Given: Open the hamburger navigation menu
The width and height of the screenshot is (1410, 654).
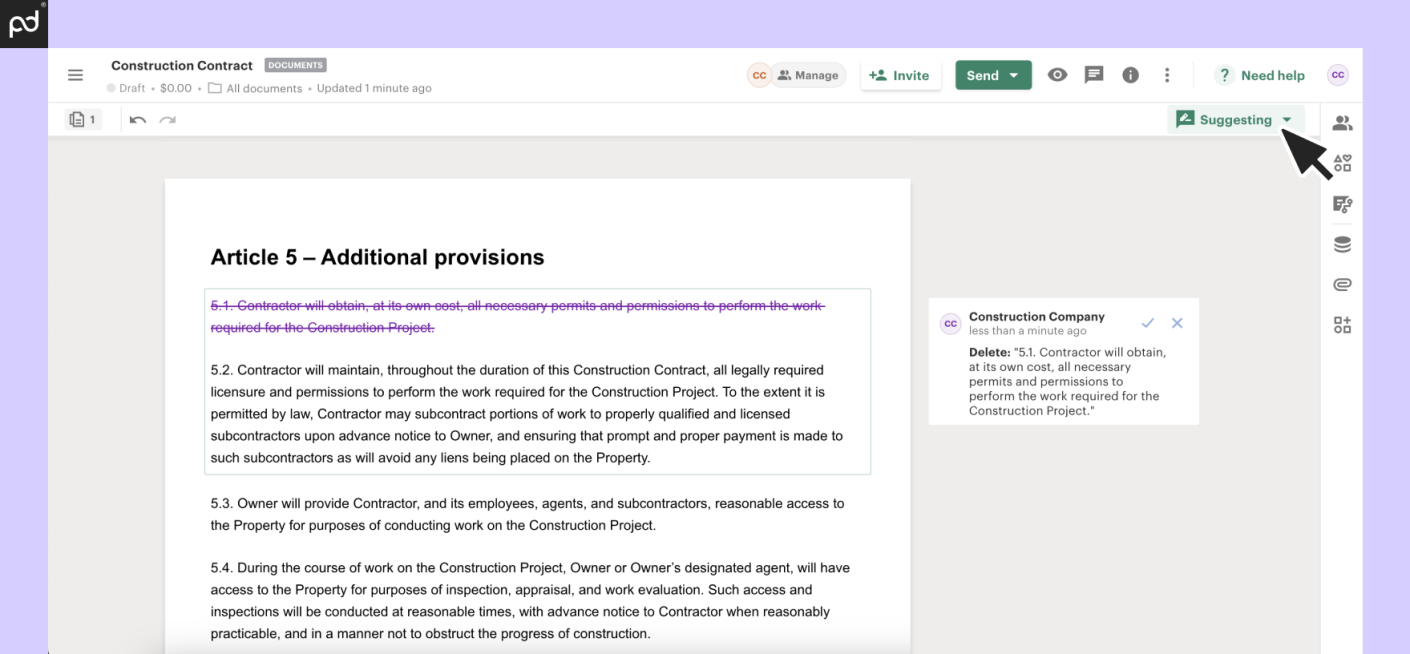Looking at the screenshot, I should pyautogui.click(x=75, y=76).
